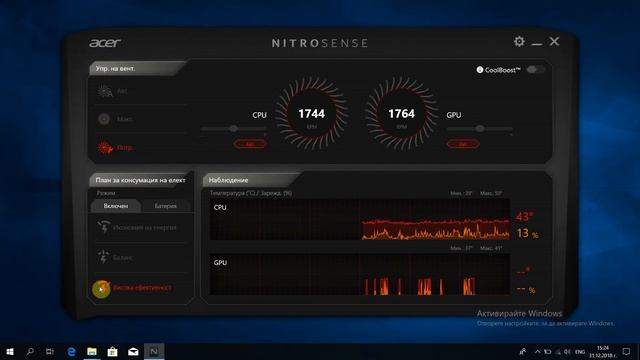Select the Max fan mode icon
This screenshot has height=360, width=640.
104,119
